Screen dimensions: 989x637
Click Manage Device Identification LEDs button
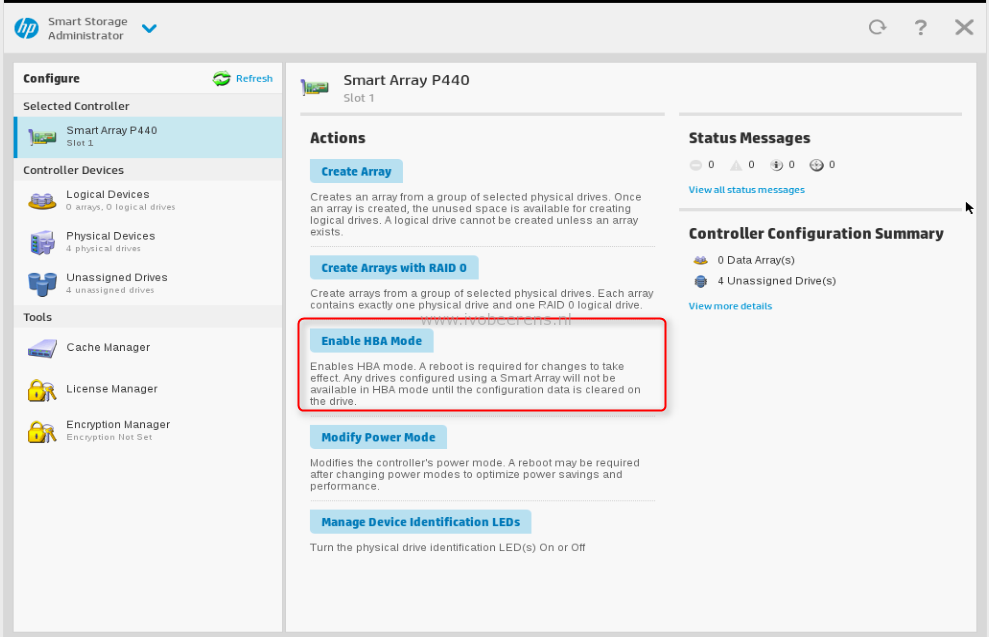click(x=421, y=522)
